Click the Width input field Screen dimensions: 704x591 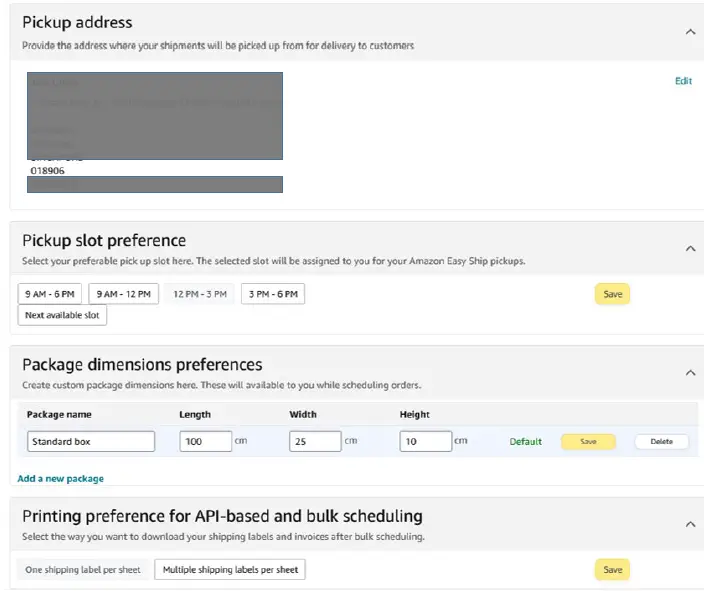point(315,441)
